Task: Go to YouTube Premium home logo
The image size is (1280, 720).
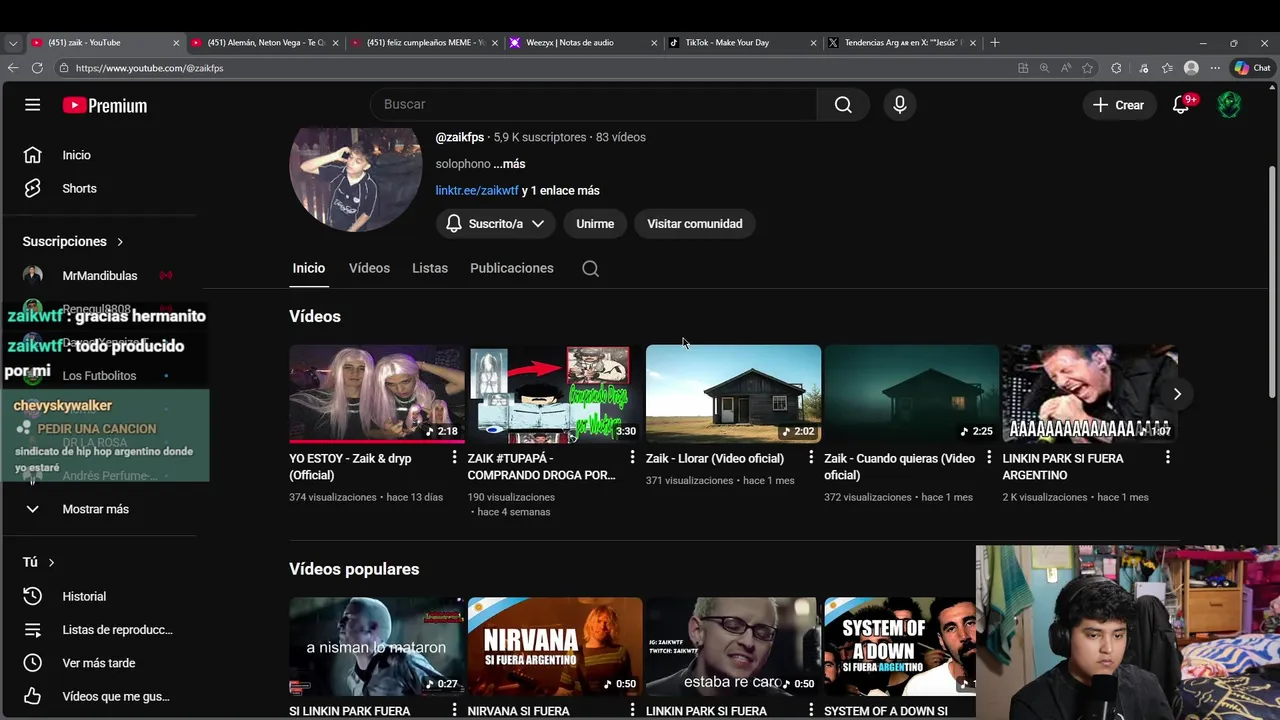Action: 105,105
